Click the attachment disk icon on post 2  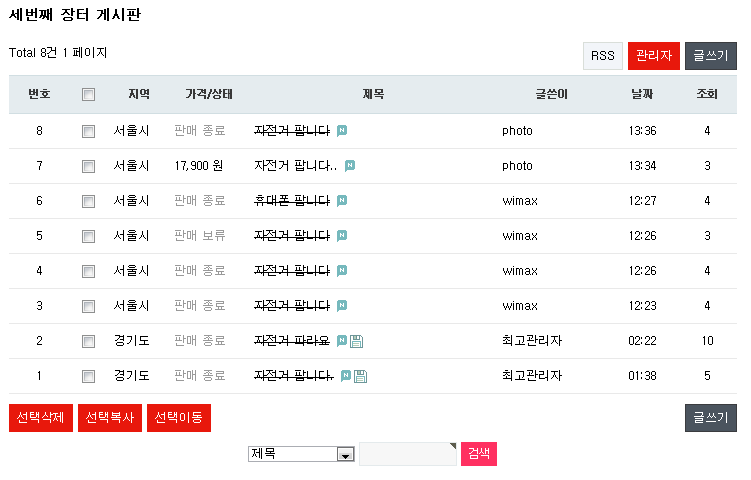pyautogui.click(x=357, y=341)
